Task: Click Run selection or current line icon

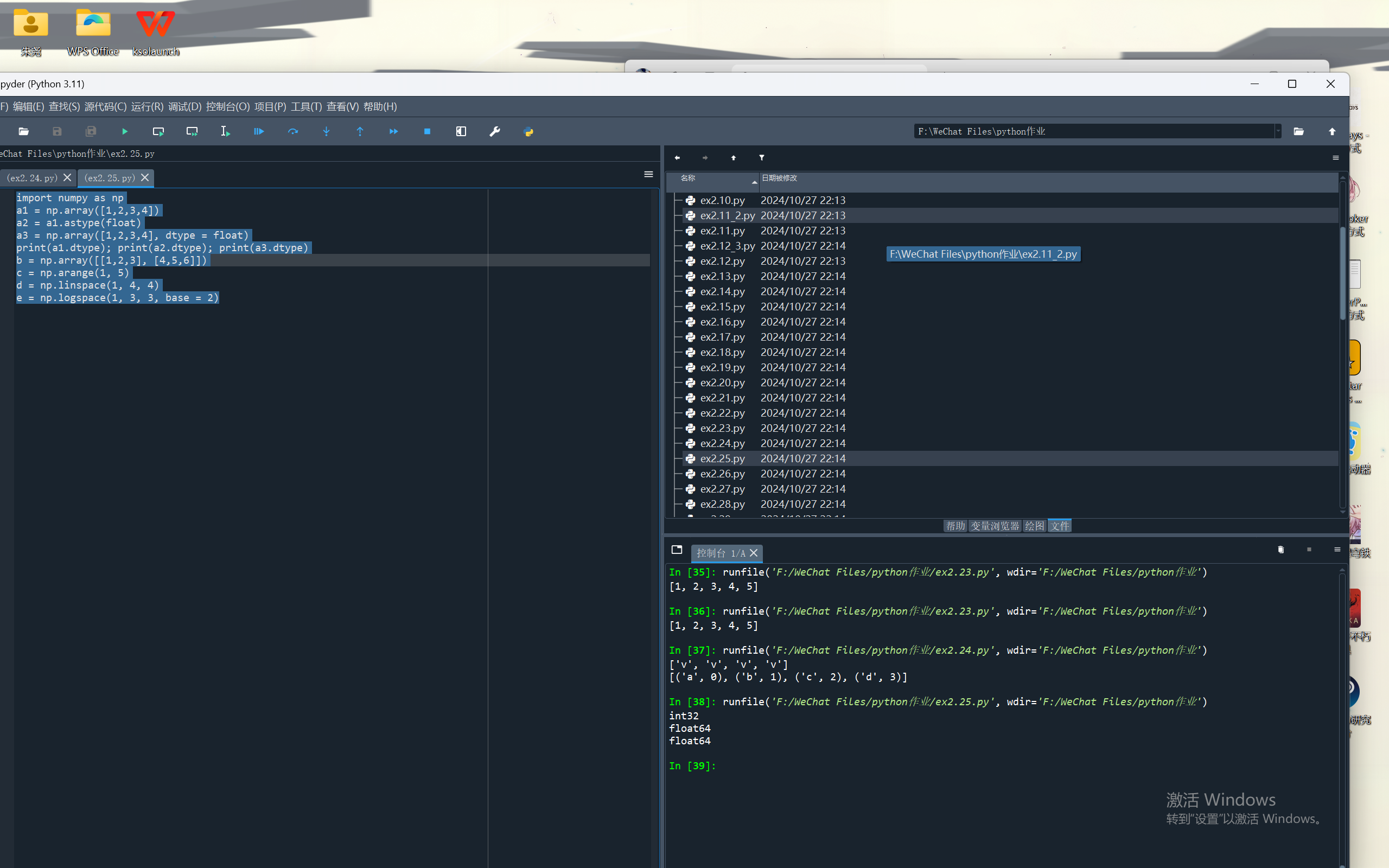Action: pos(225,131)
